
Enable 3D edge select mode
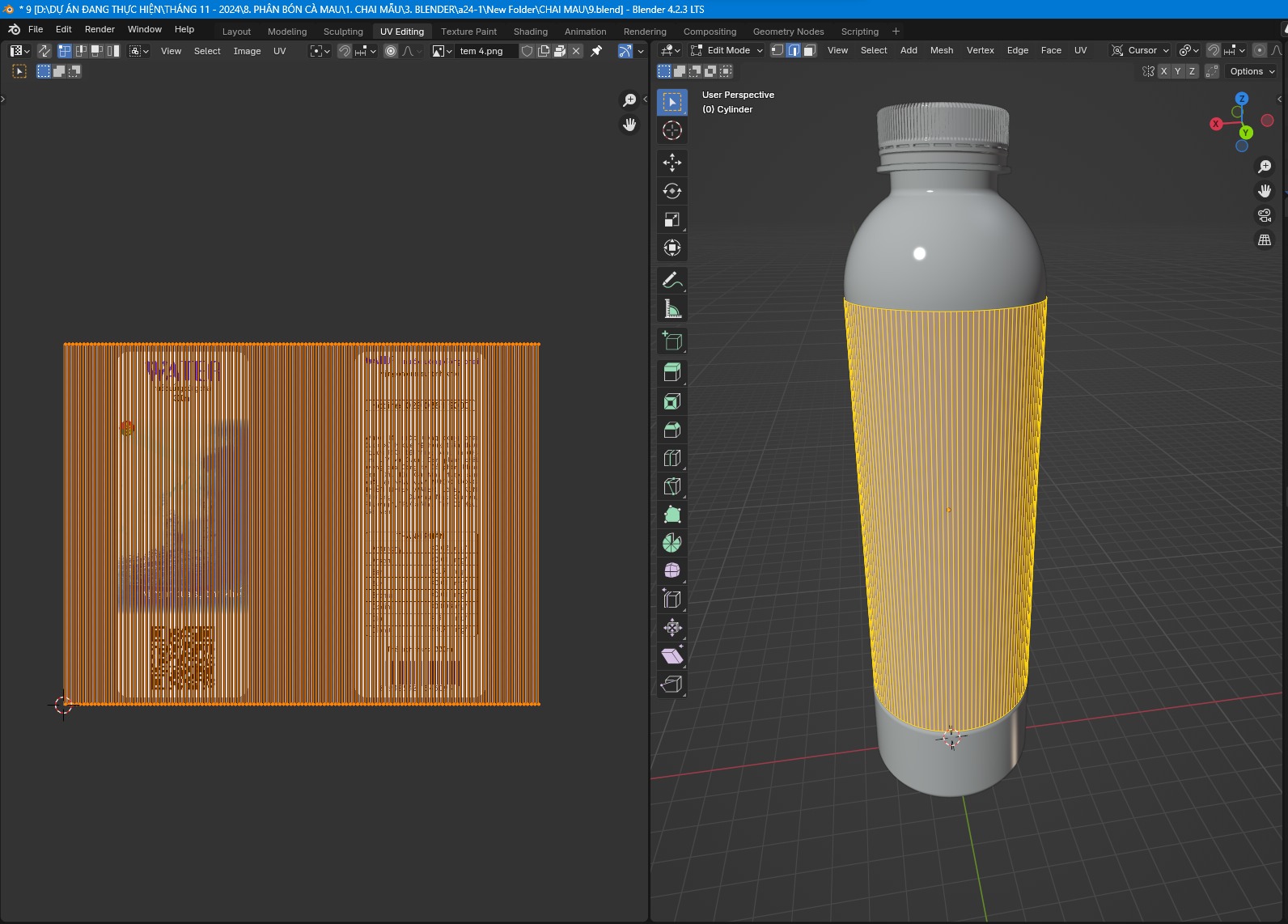click(794, 50)
